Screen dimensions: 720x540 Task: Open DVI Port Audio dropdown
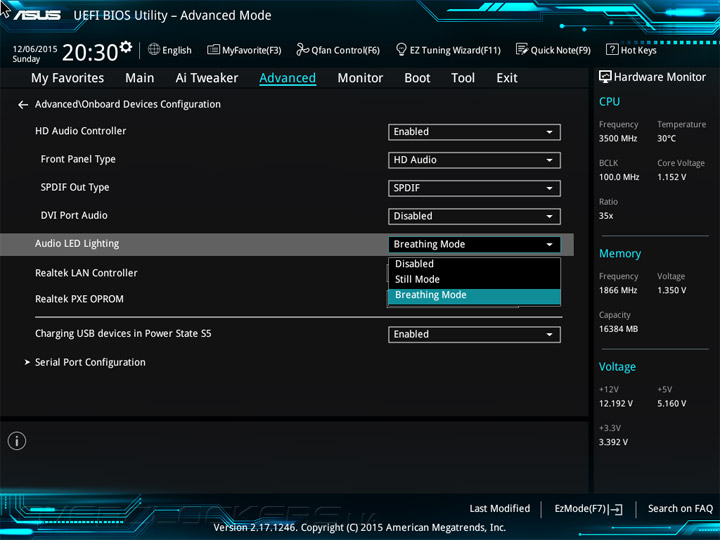pyautogui.click(x=474, y=216)
